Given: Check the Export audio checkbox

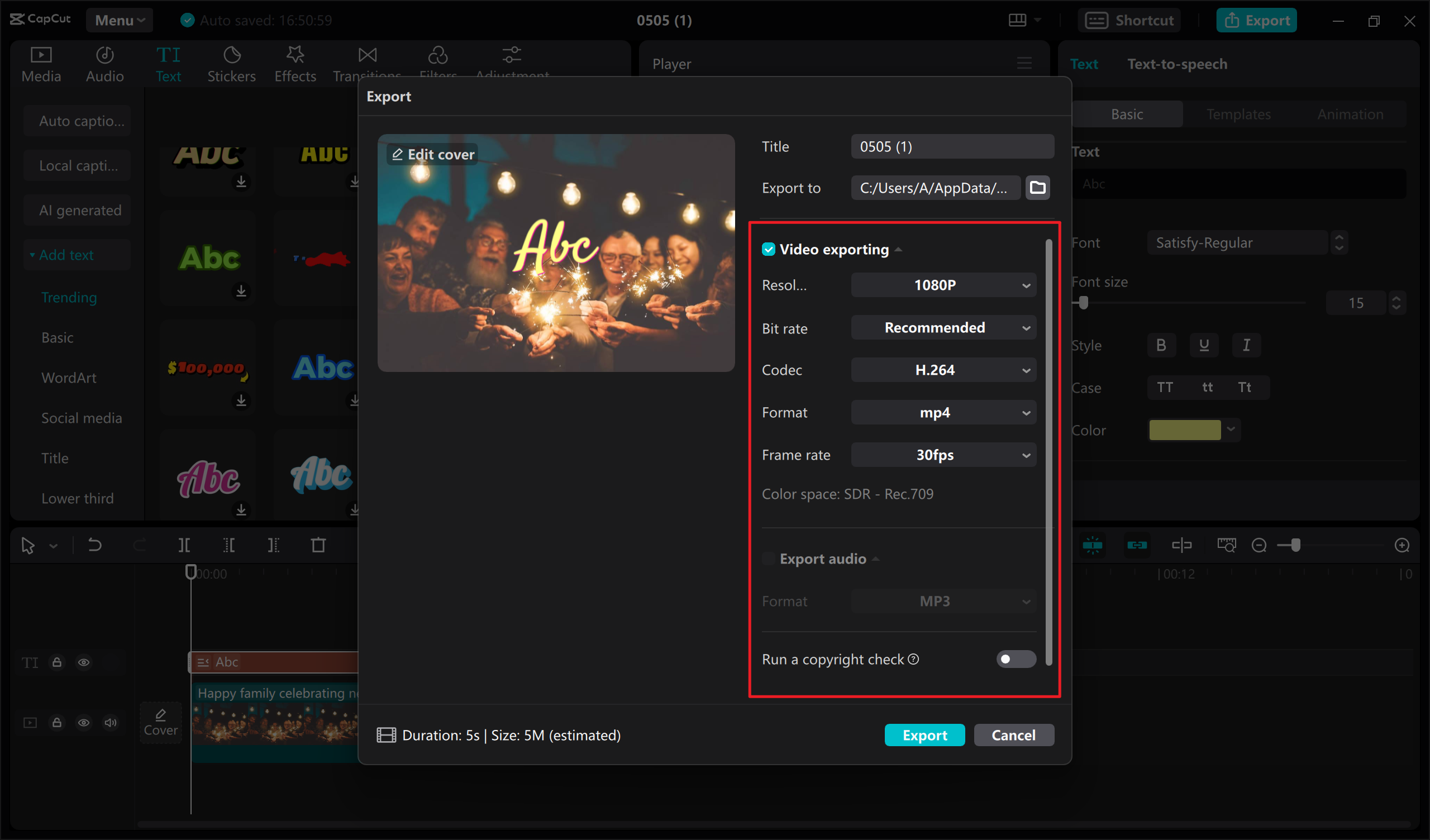Looking at the screenshot, I should pos(768,559).
